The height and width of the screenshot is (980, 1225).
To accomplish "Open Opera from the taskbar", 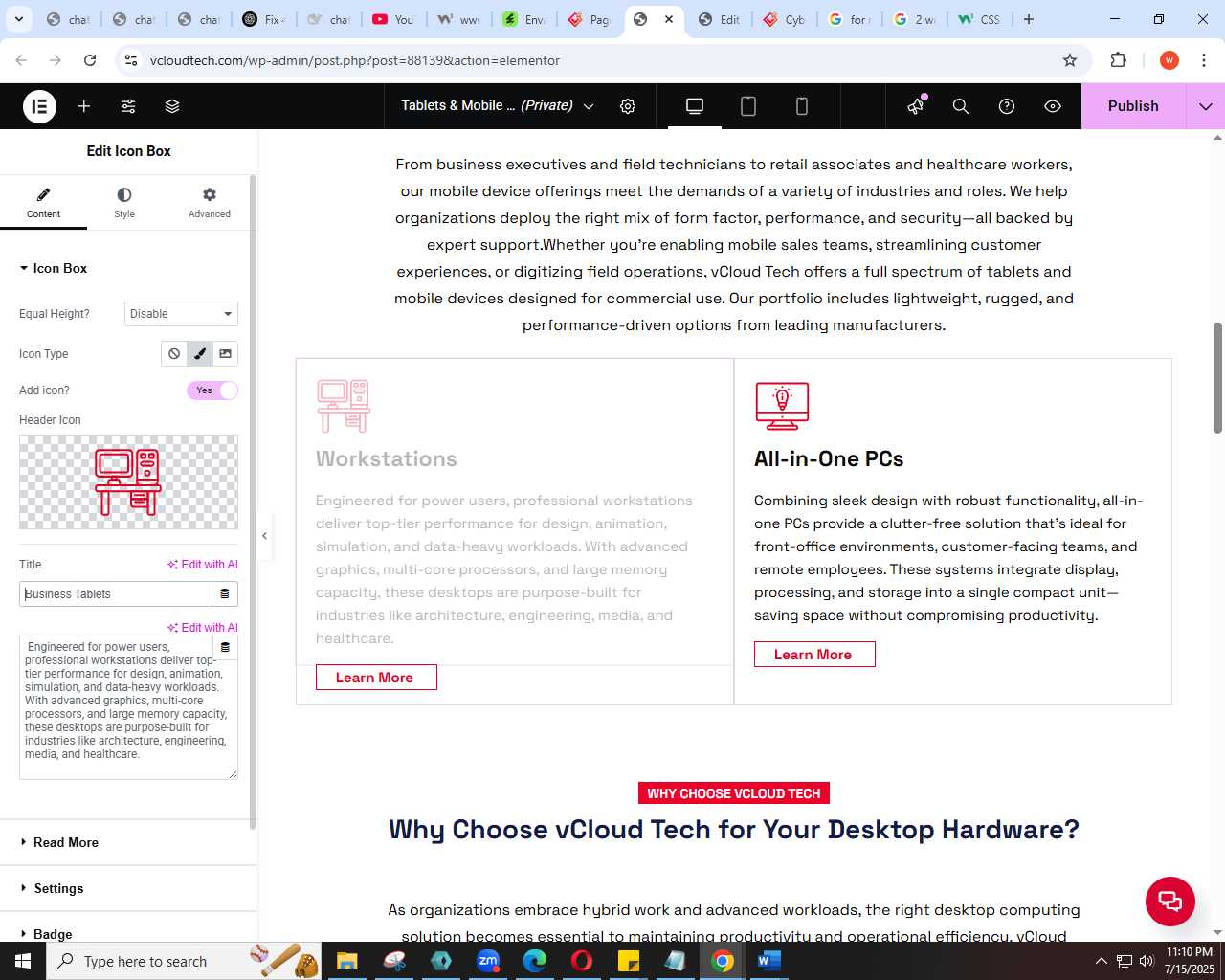I will tap(582, 961).
